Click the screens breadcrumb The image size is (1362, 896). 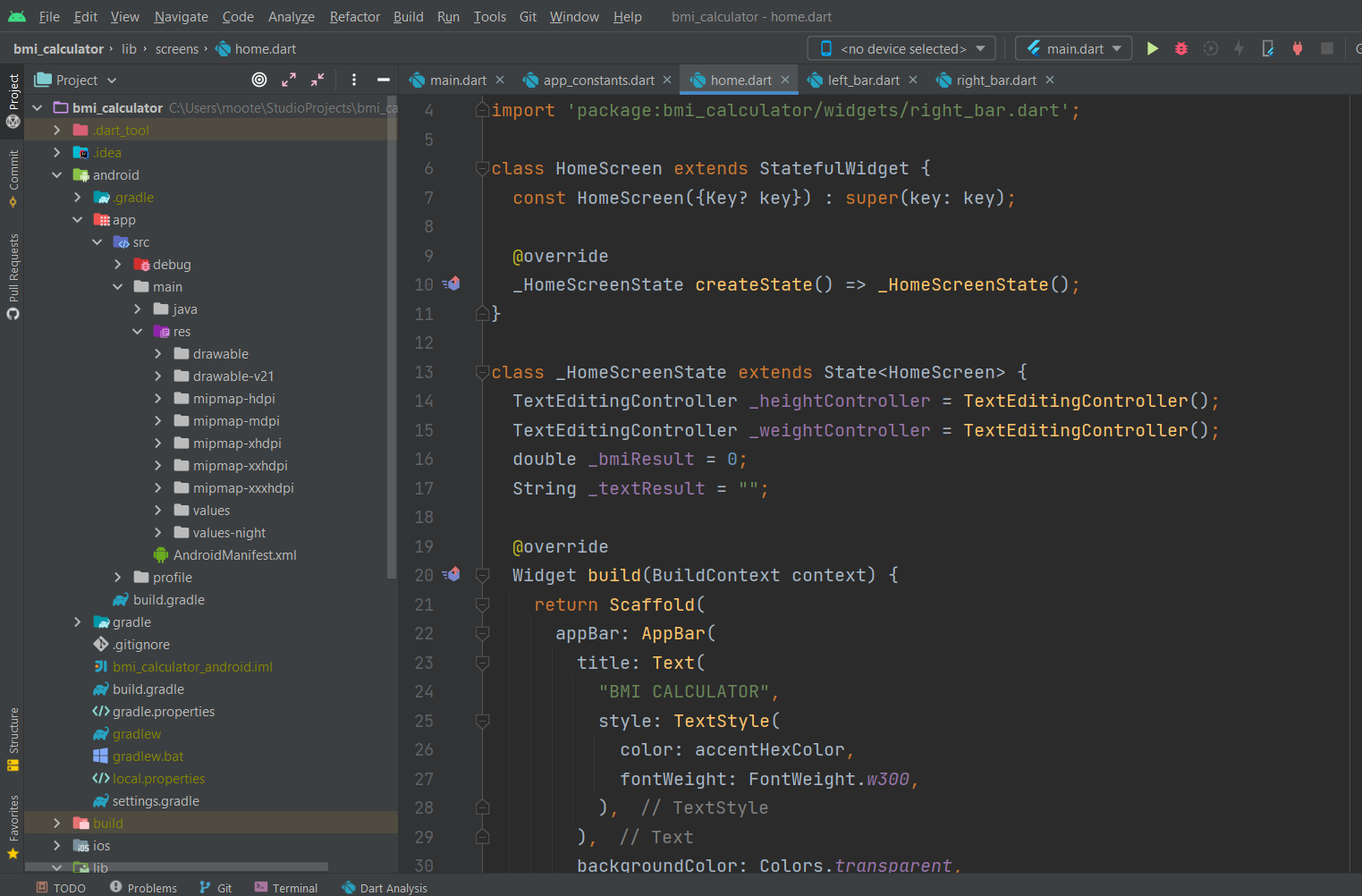tap(177, 48)
